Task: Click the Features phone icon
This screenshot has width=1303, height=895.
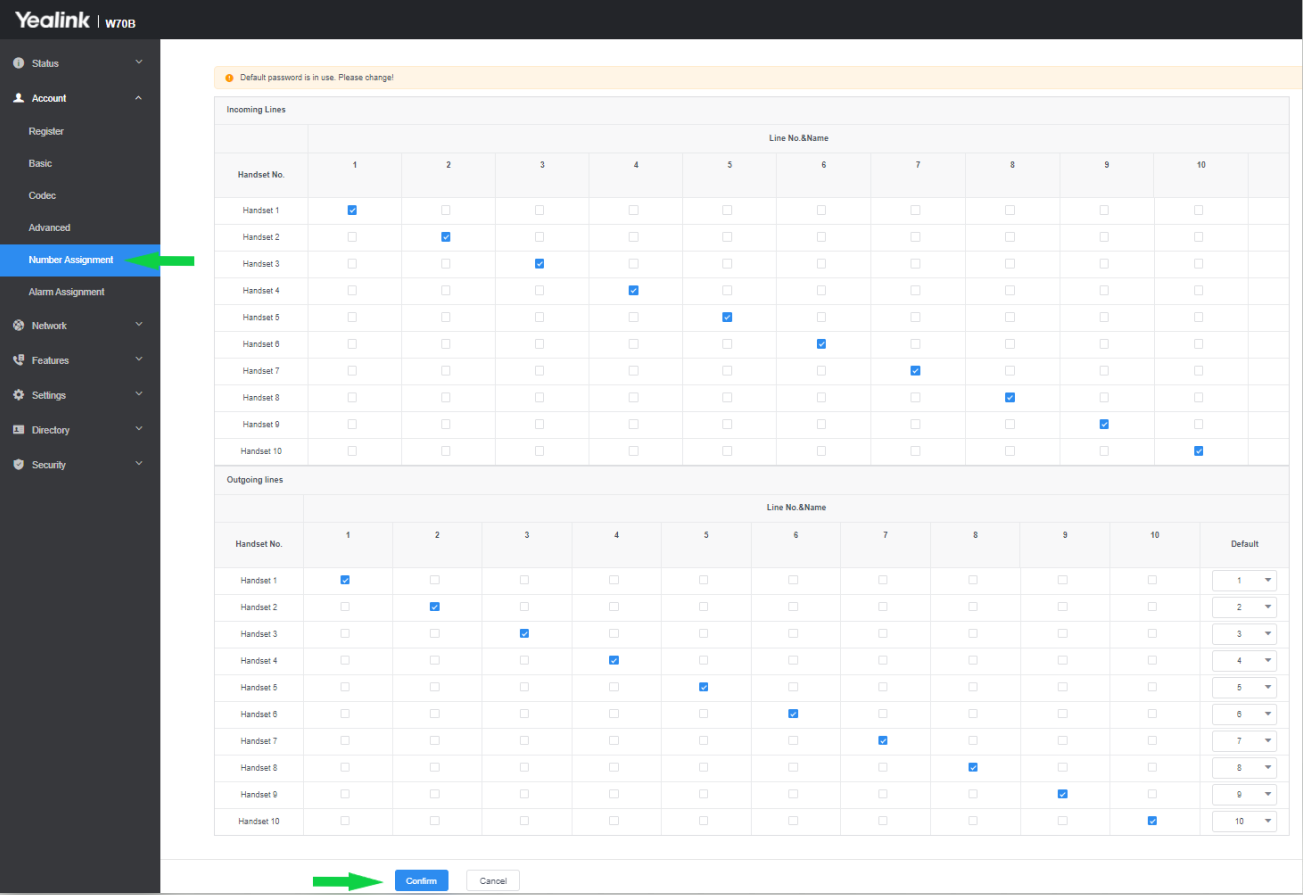Action: click(x=18, y=360)
